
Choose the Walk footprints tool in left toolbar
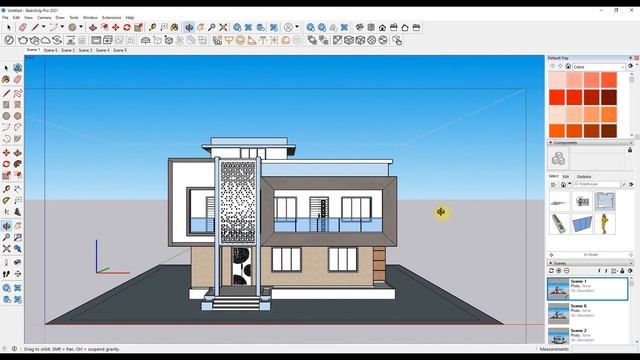7,274
